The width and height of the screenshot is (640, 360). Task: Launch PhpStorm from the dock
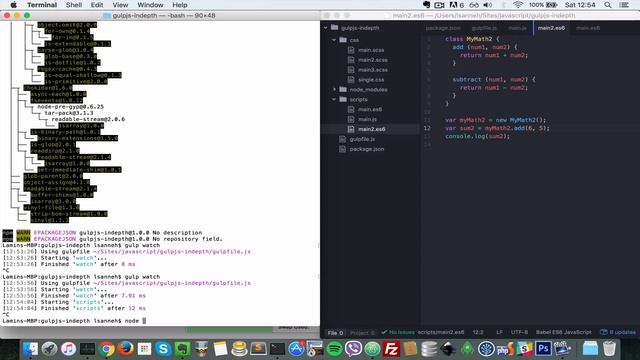[505, 349]
